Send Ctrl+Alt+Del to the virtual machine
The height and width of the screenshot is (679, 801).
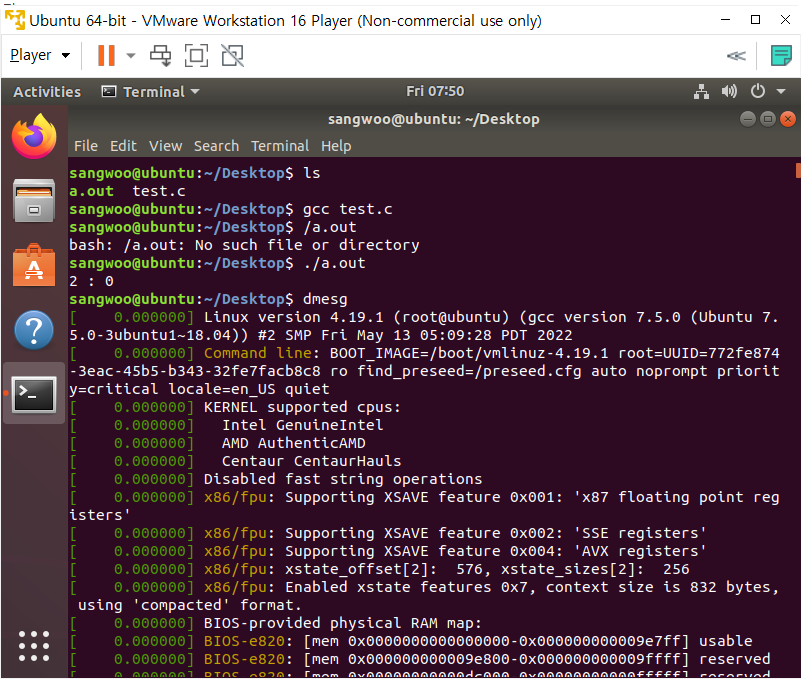[x=160, y=55]
